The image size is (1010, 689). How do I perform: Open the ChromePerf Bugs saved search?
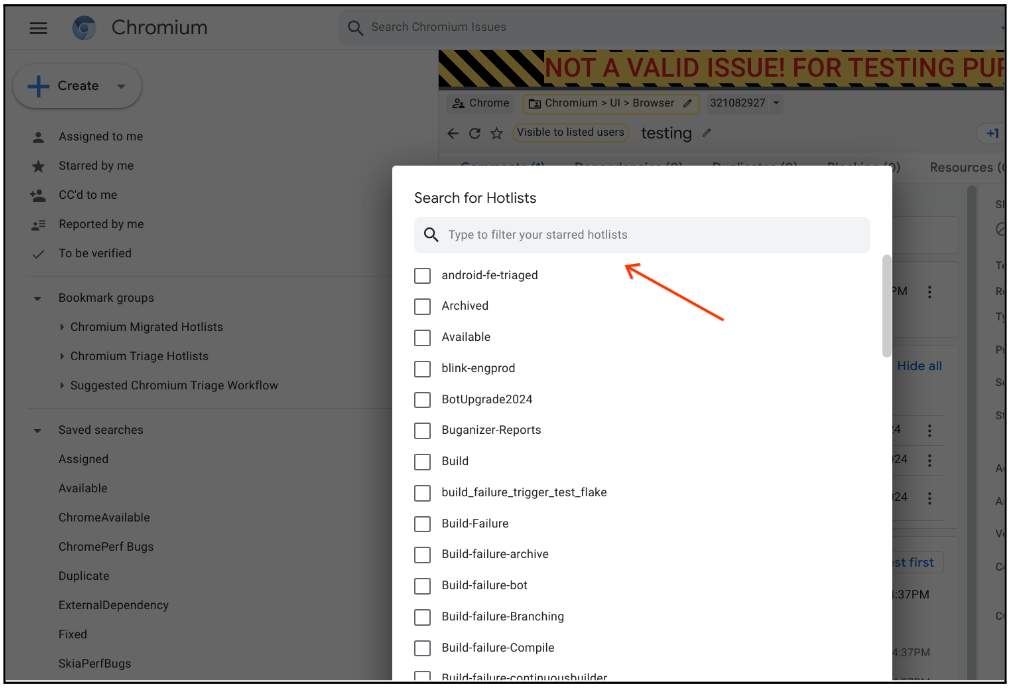click(106, 547)
